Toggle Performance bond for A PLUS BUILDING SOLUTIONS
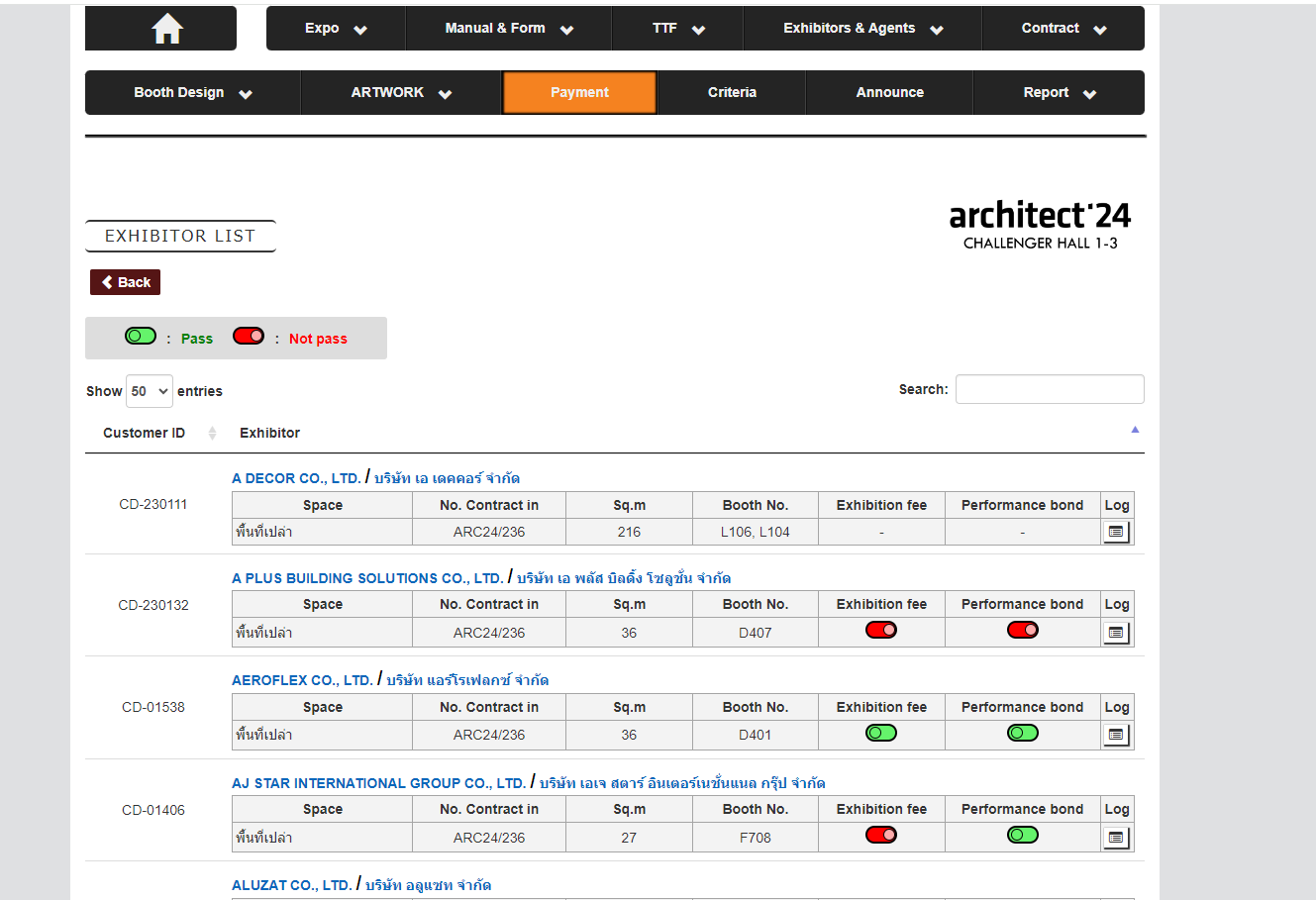 1023,630
